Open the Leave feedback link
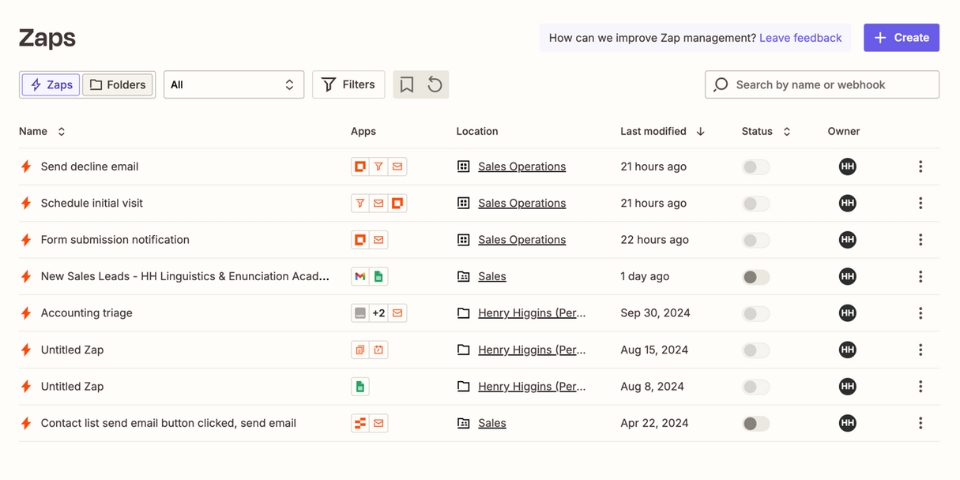This screenshot has width=960, height=480. point(800,38)
